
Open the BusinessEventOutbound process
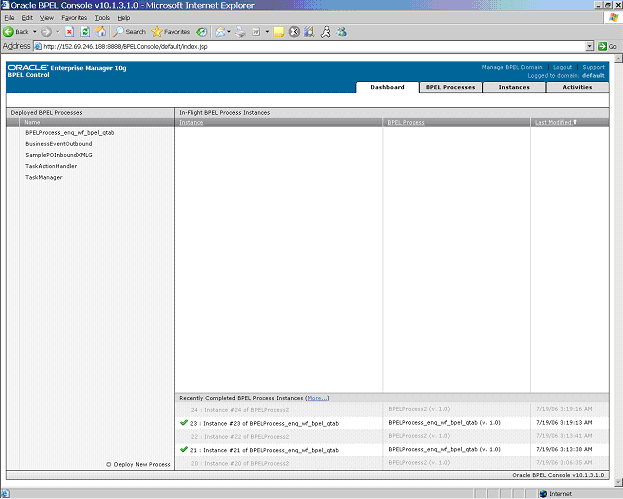point(58,143)
